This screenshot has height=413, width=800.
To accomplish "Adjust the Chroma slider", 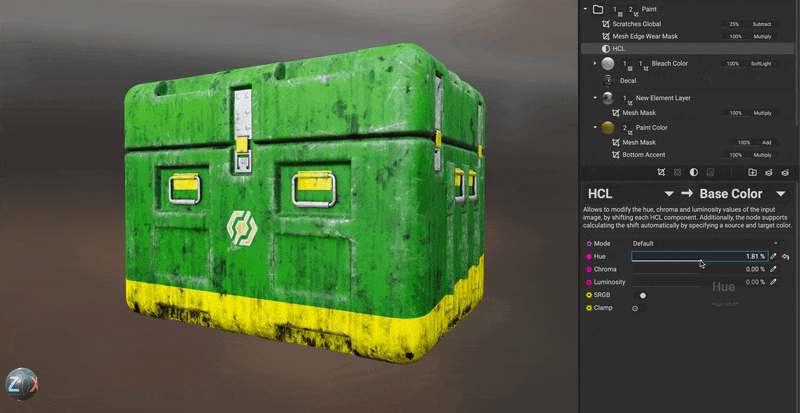I will pos(699,269).
